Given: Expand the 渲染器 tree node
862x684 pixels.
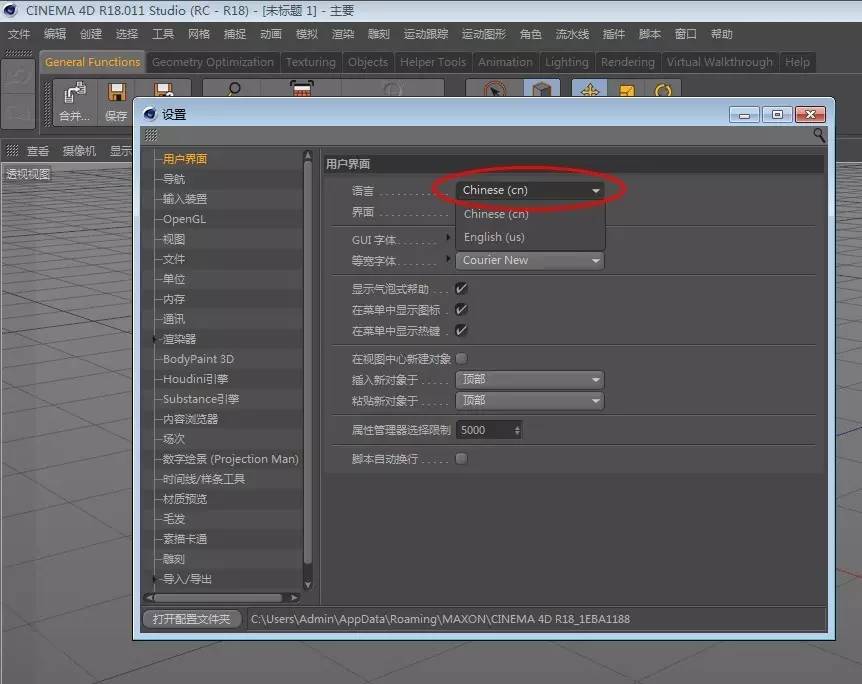Looking at the screenshot, I should click(x=154, y=339).
